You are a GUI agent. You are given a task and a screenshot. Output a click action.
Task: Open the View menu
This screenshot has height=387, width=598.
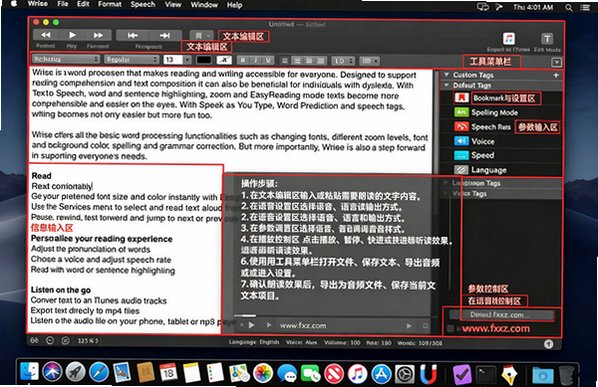(x=173, y=5)
